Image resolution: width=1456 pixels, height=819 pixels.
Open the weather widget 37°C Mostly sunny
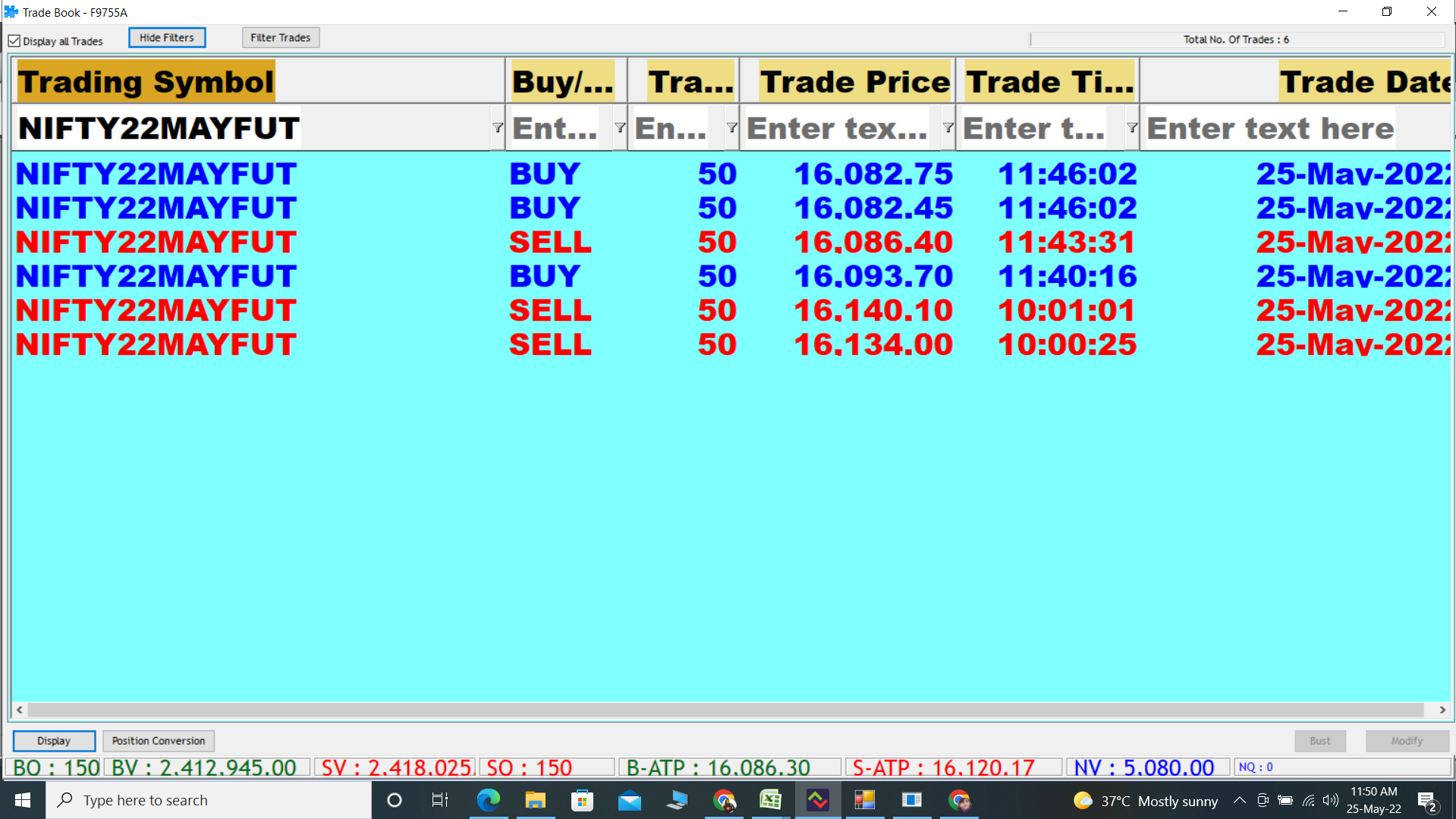1146,801
